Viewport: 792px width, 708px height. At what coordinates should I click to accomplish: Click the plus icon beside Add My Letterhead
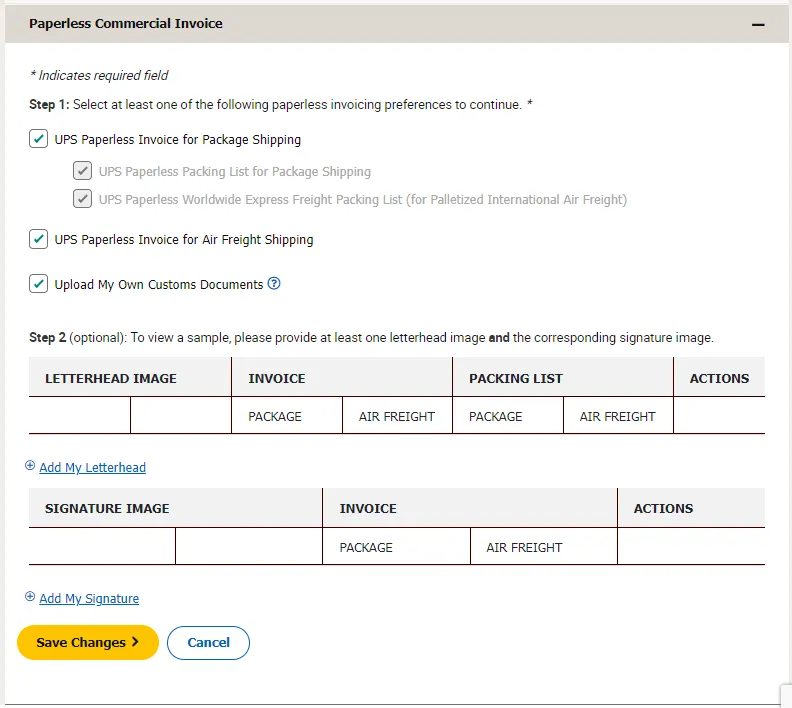pos(30,466)
